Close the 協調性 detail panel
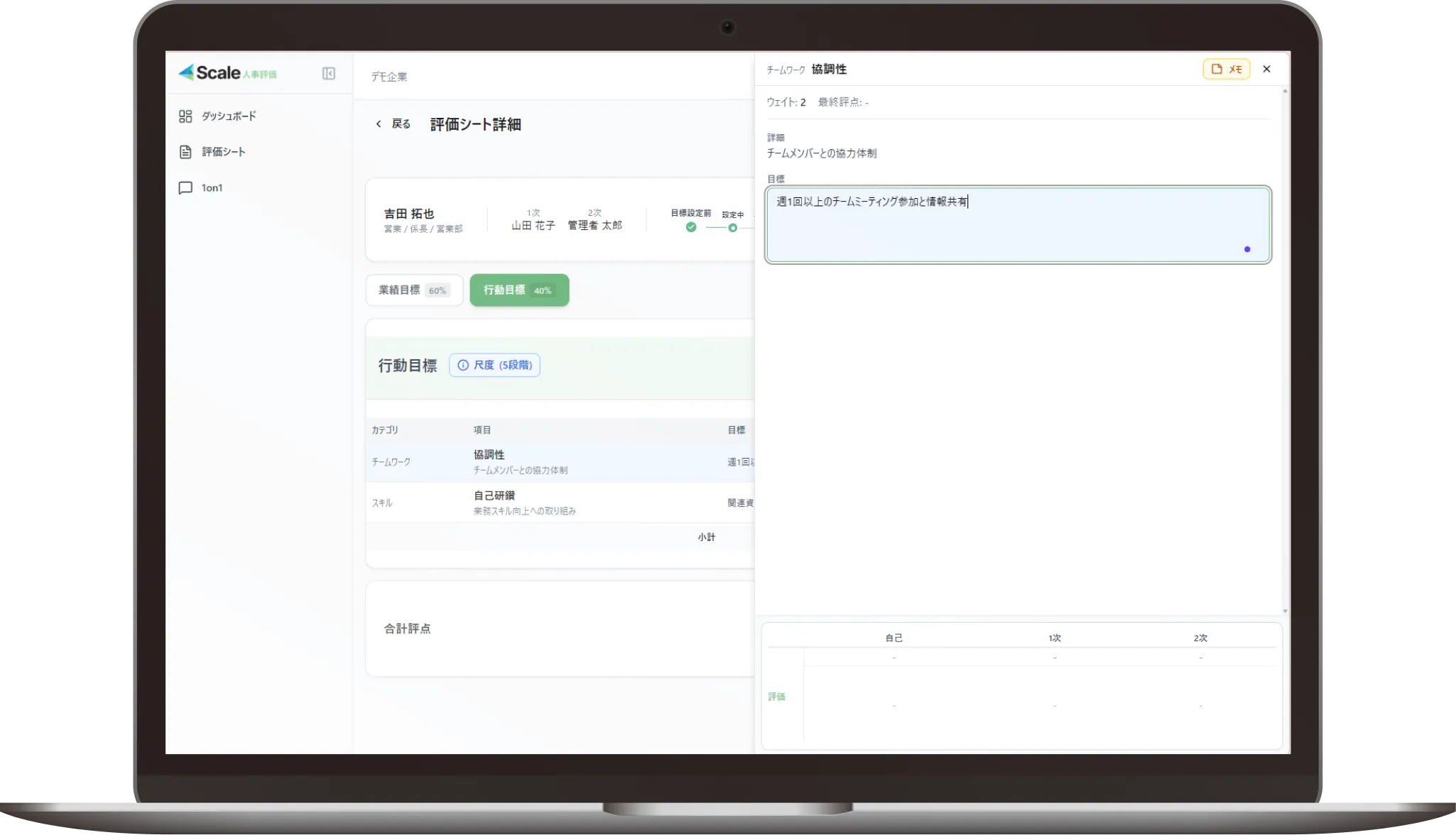Viewport: 1456px width, 835px height. pos(1266,70)
